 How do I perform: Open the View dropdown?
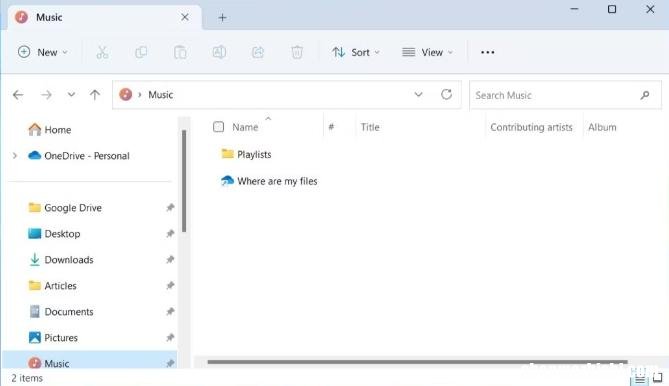(427, 52)
